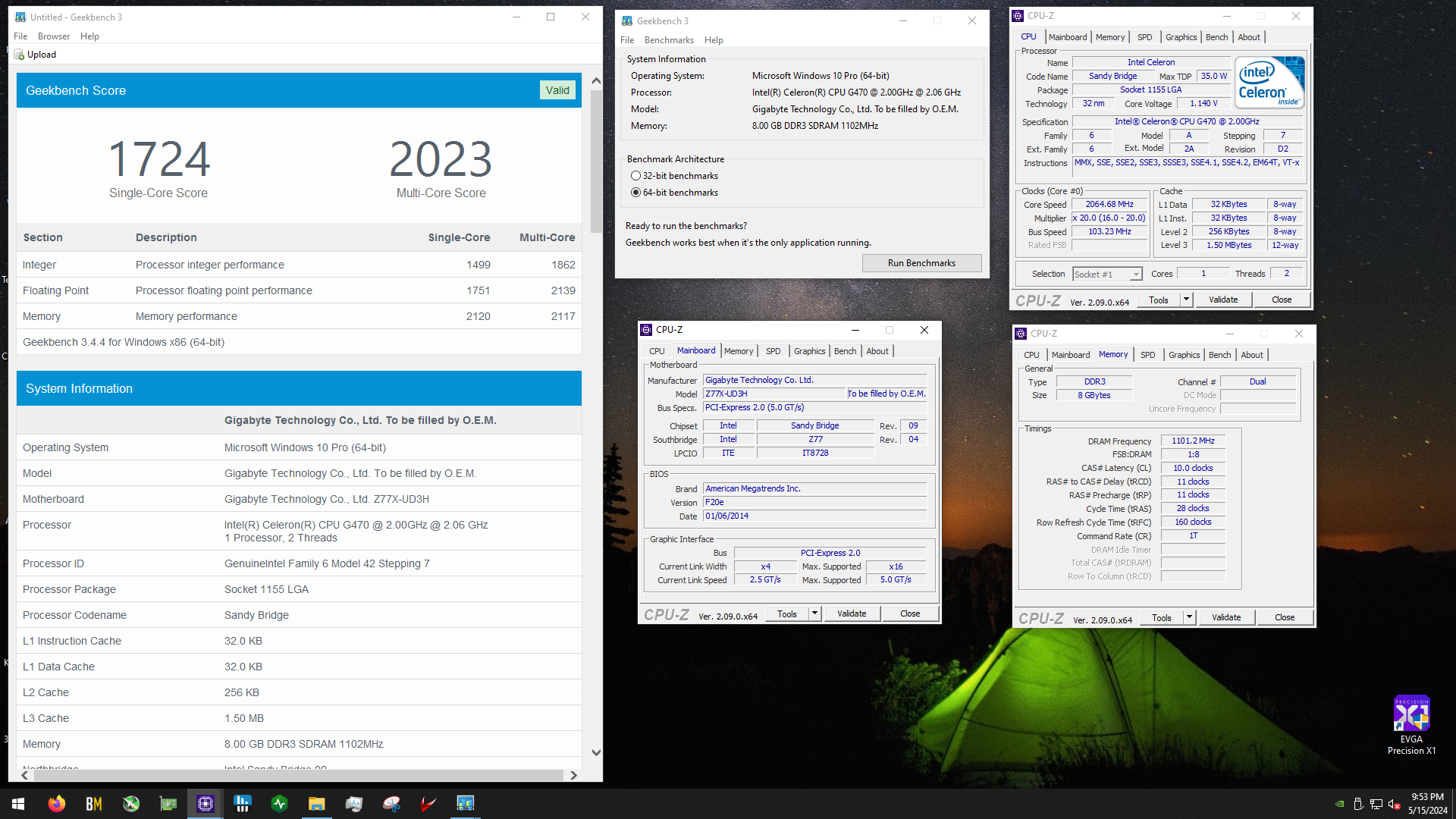
Task: Open the Benchmarks menu in Geekbench 3
Action: click(669, 40)
